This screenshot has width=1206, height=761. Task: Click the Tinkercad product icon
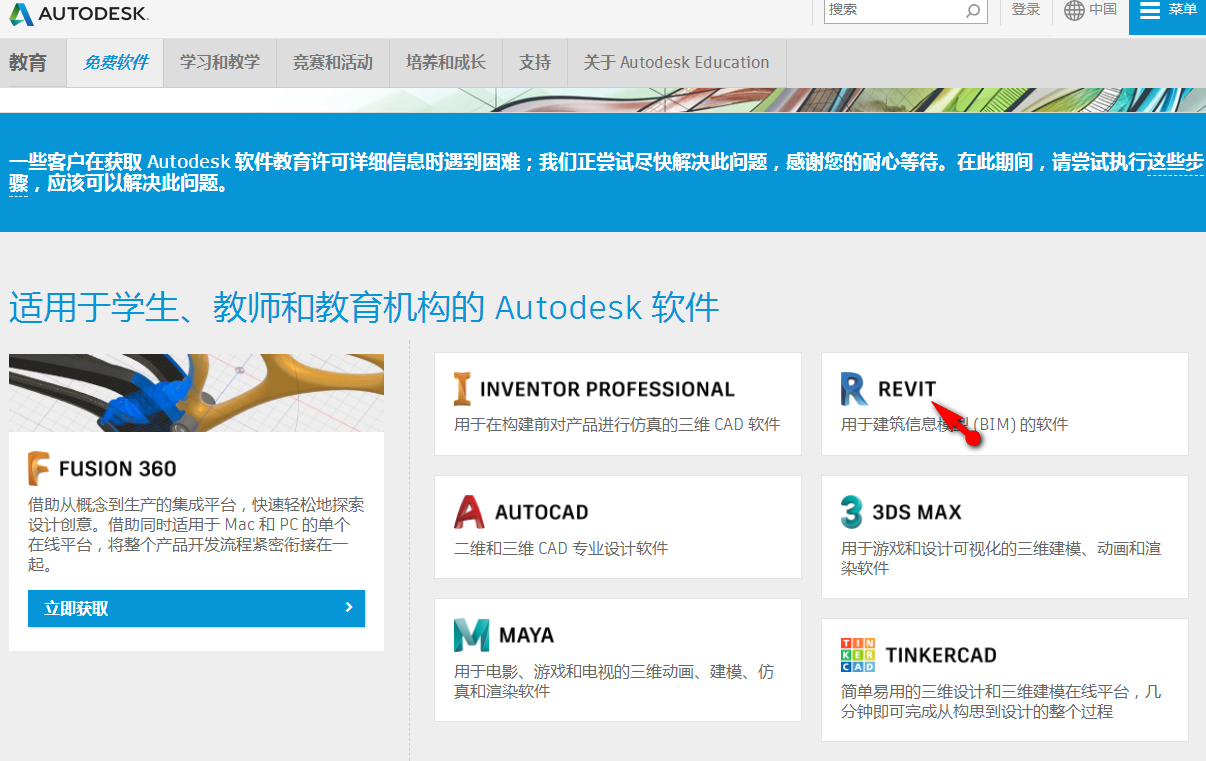(x=858, y=655)
